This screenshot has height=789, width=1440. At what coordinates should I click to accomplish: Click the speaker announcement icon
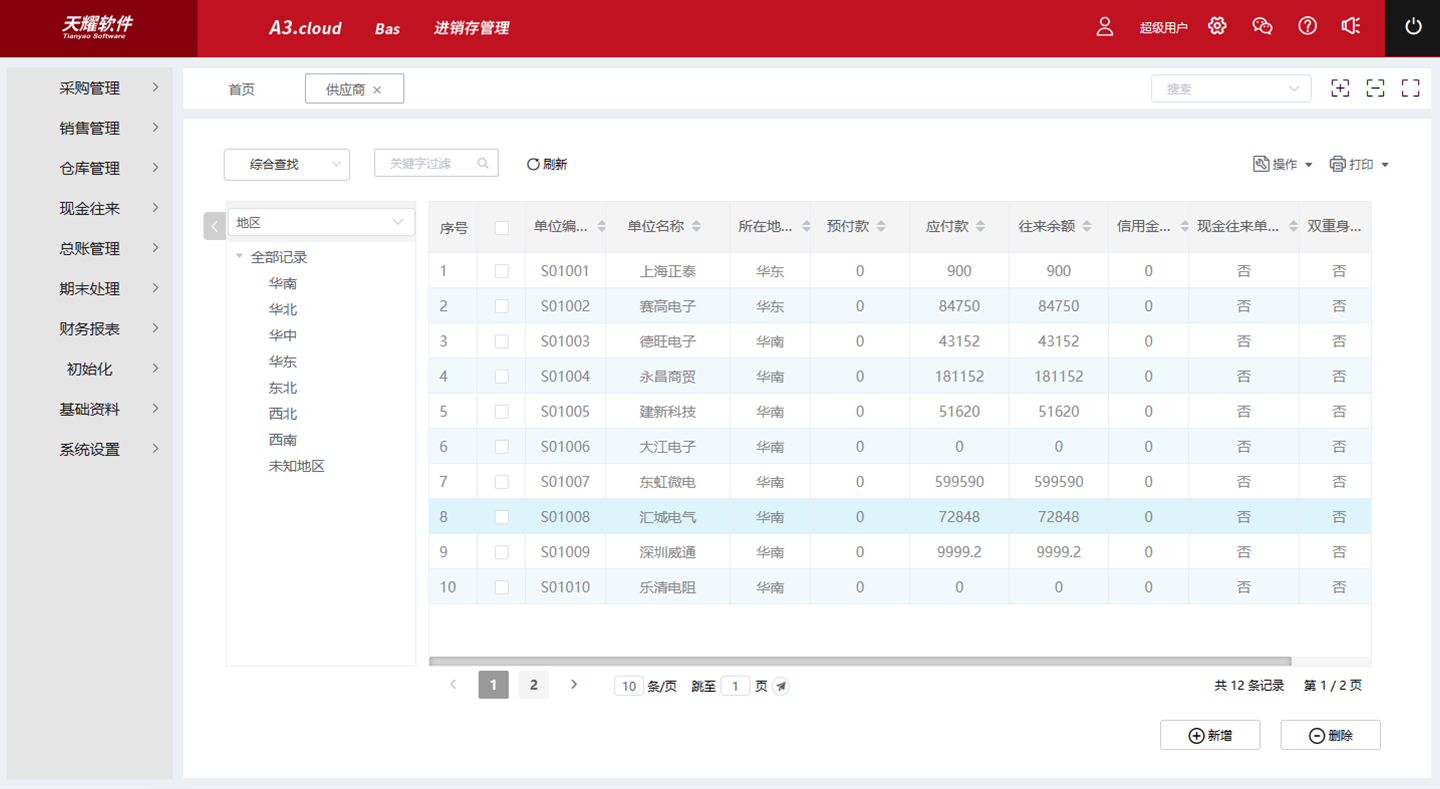pyautogui.click(x=1351, y=27)
